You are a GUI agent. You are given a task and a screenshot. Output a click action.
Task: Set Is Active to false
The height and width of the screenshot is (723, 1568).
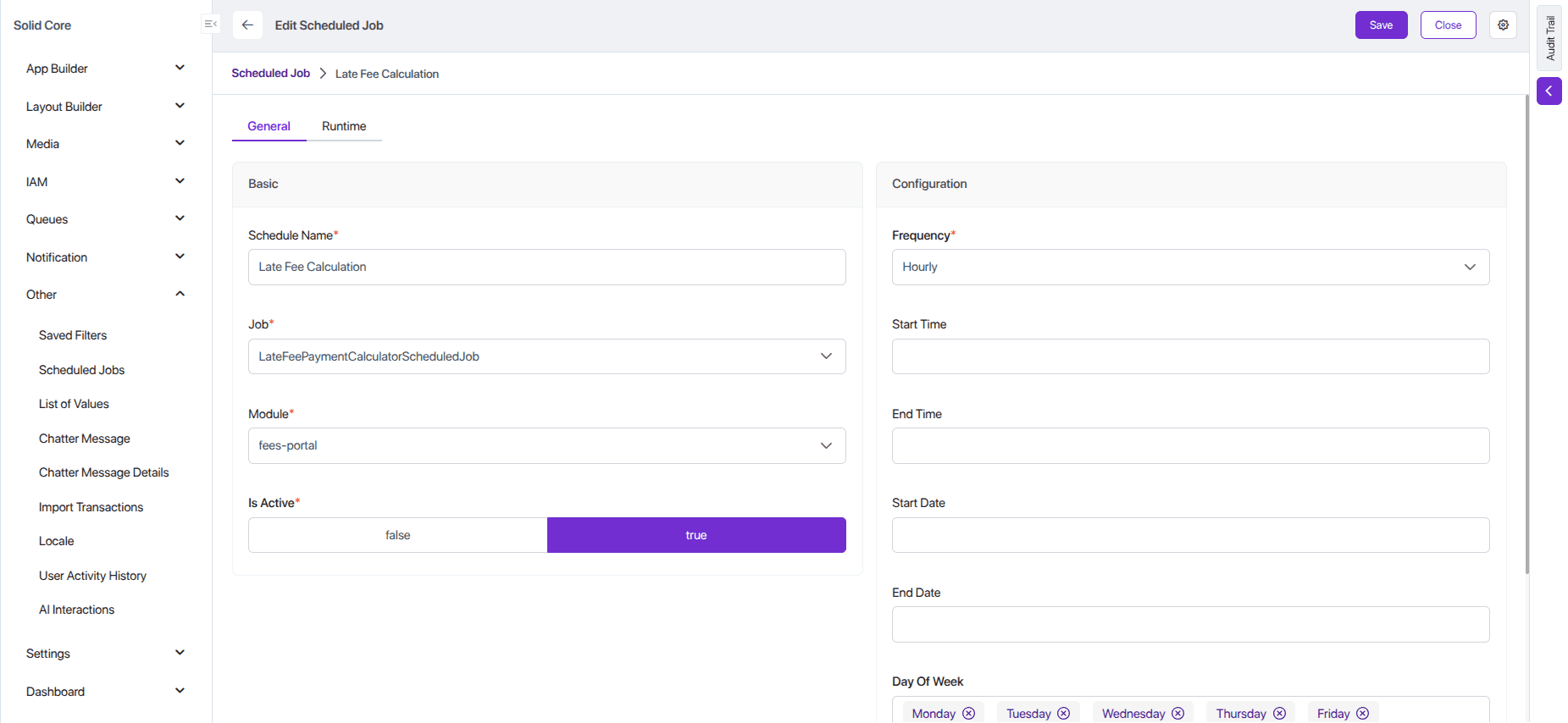398,535
